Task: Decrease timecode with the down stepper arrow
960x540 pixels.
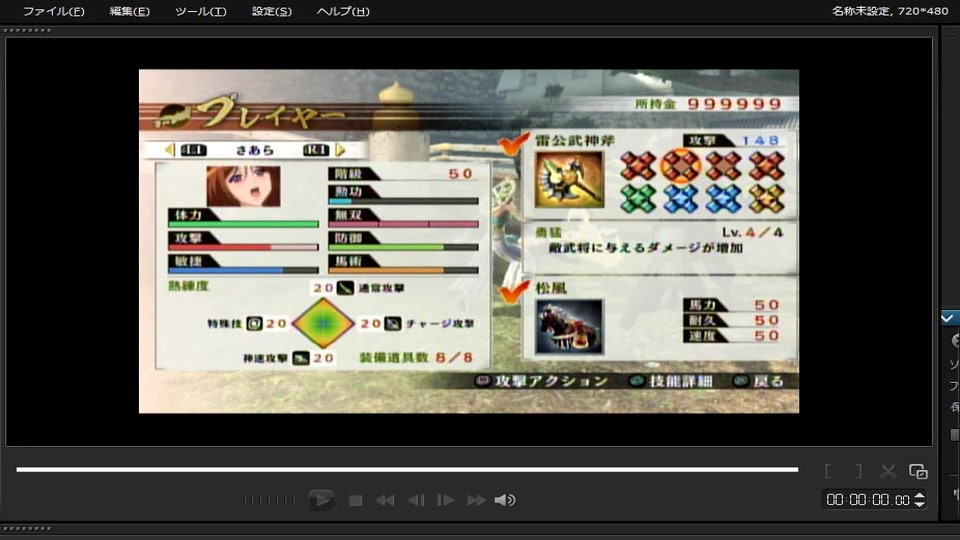Action: pos(919,504)
